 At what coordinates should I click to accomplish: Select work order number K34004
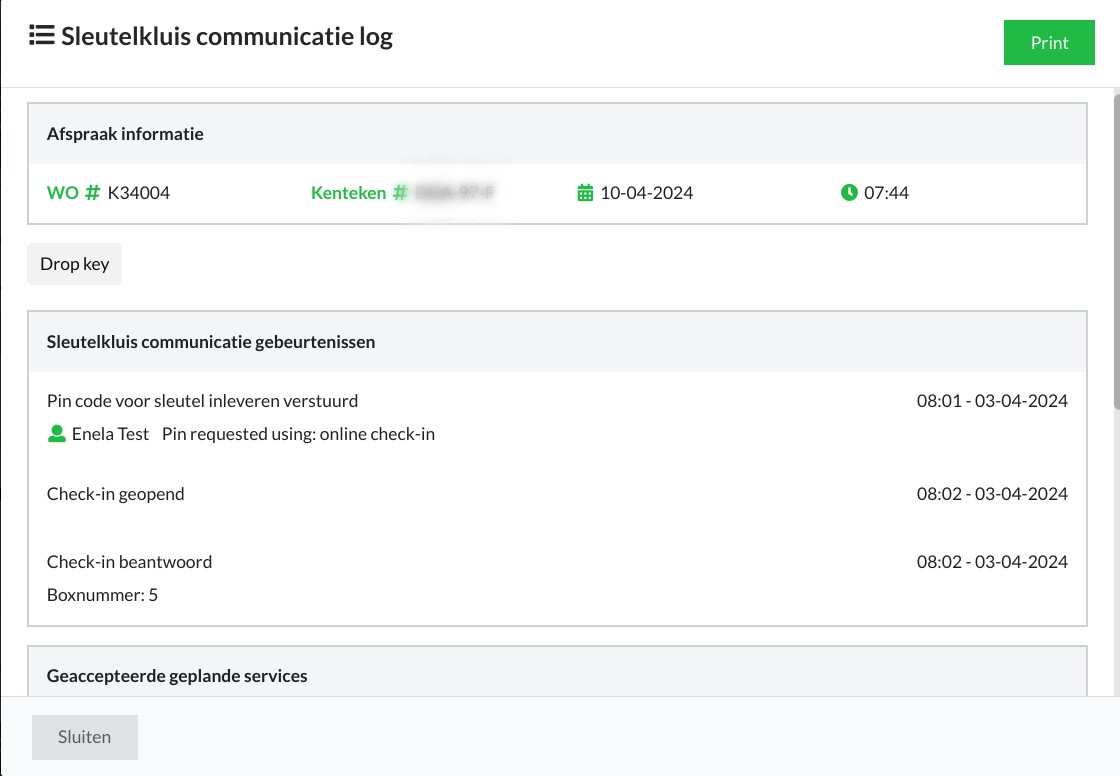[139, 193]
